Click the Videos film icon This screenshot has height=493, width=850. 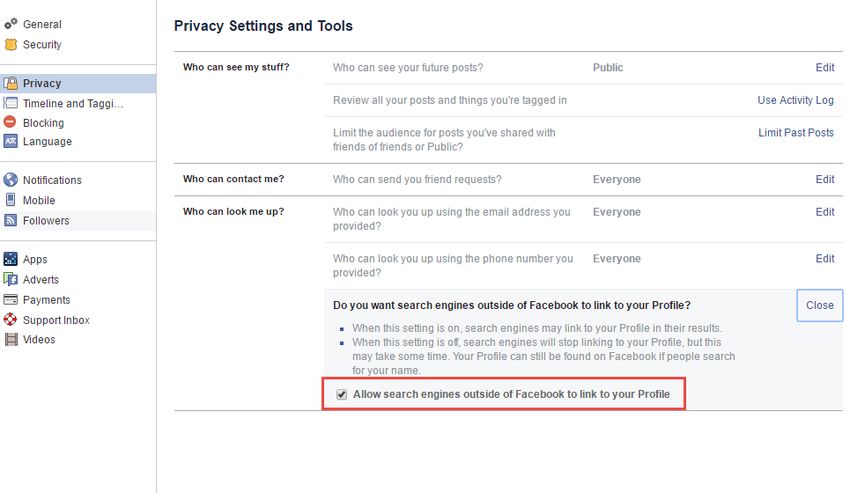pyautogui.click(x=11, y=340)
